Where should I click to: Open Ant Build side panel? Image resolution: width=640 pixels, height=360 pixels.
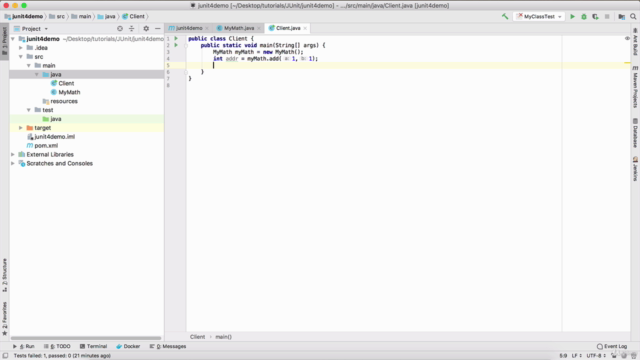635,42
